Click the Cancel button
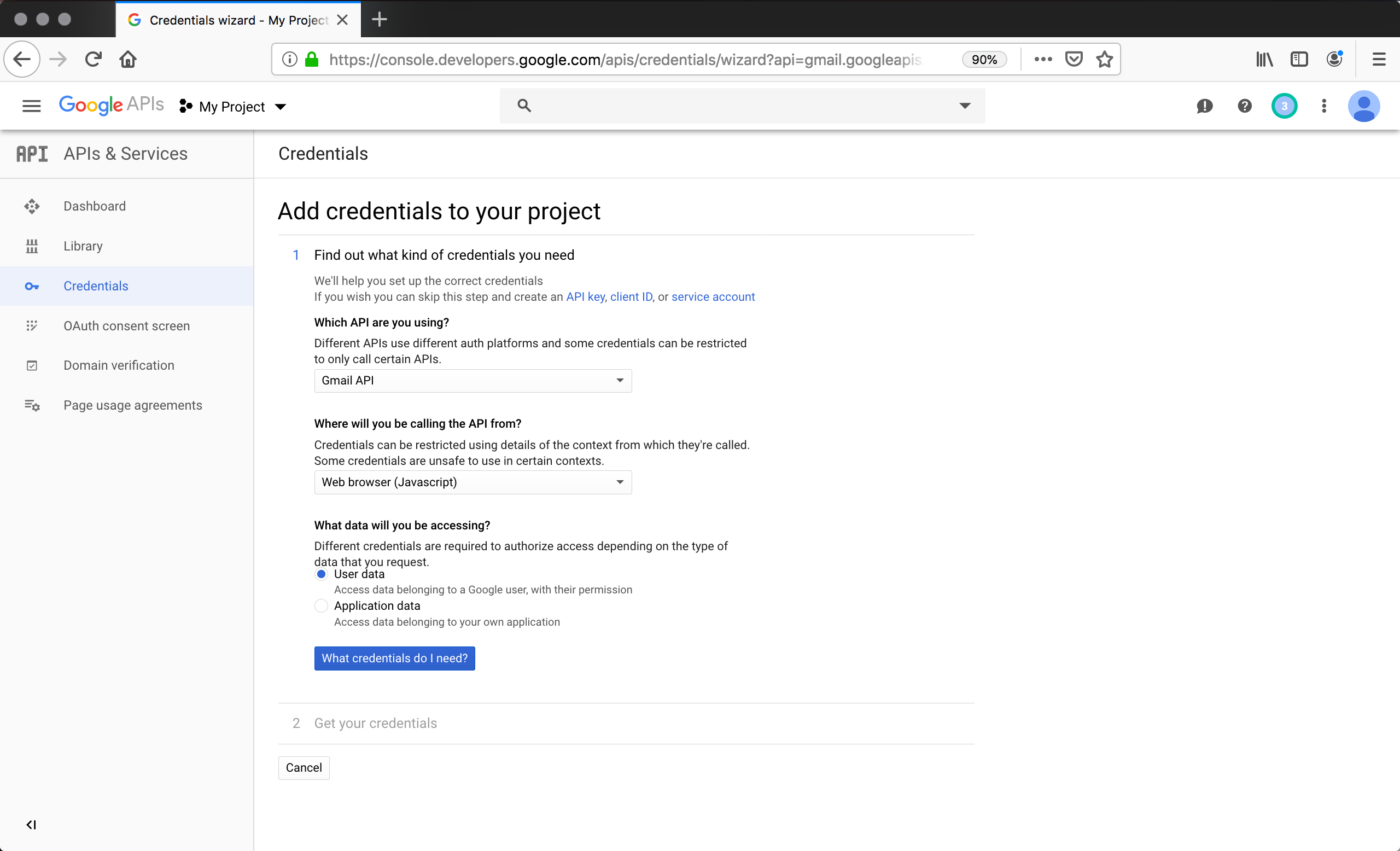This screenshot has height=851, width=1400. point(303,767)
